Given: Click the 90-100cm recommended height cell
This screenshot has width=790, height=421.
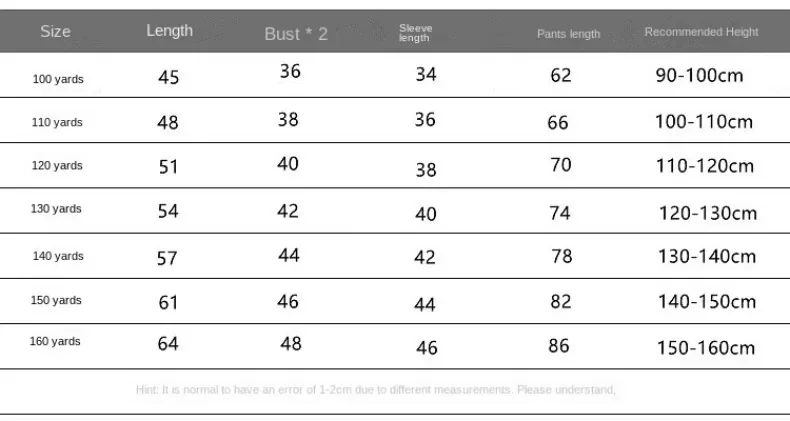Looking at the screenshot, I should 699,76.
